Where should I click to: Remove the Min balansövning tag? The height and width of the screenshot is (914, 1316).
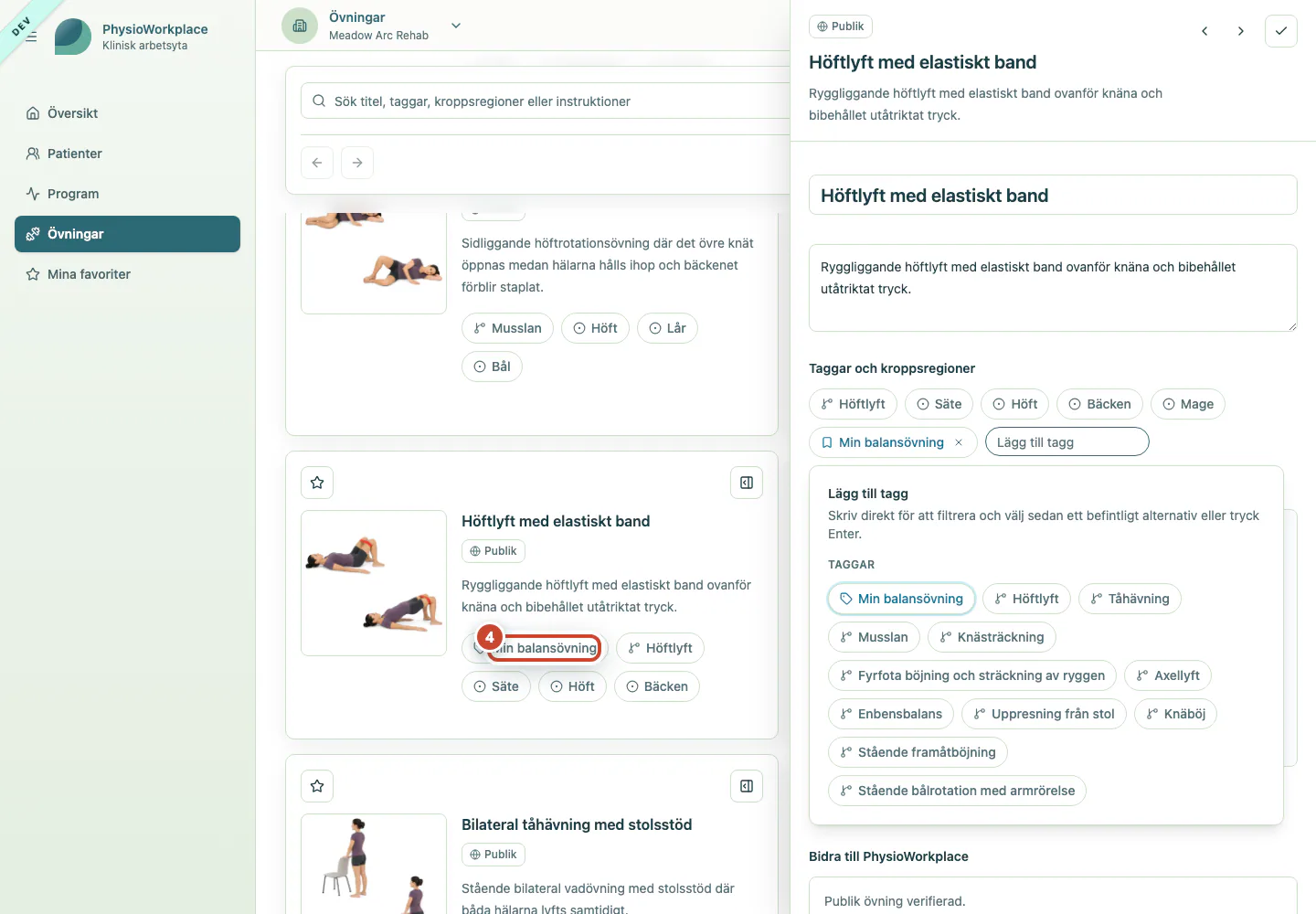click(959, 442)
